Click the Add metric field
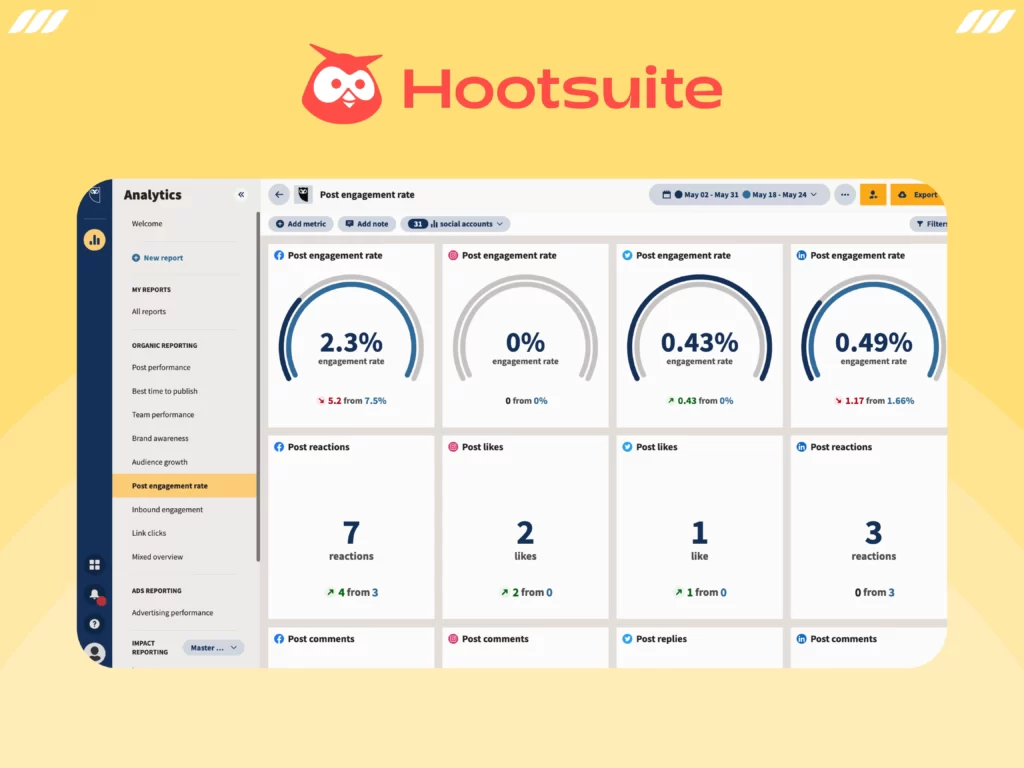Image resolution: width=1024 pixels, height=768 pixels. 300,224
